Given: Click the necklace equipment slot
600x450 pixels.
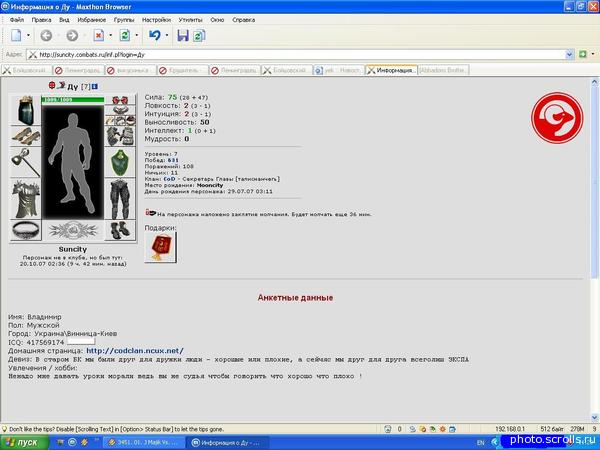Looking at the screenshot, I should click(x=120, y=111).
